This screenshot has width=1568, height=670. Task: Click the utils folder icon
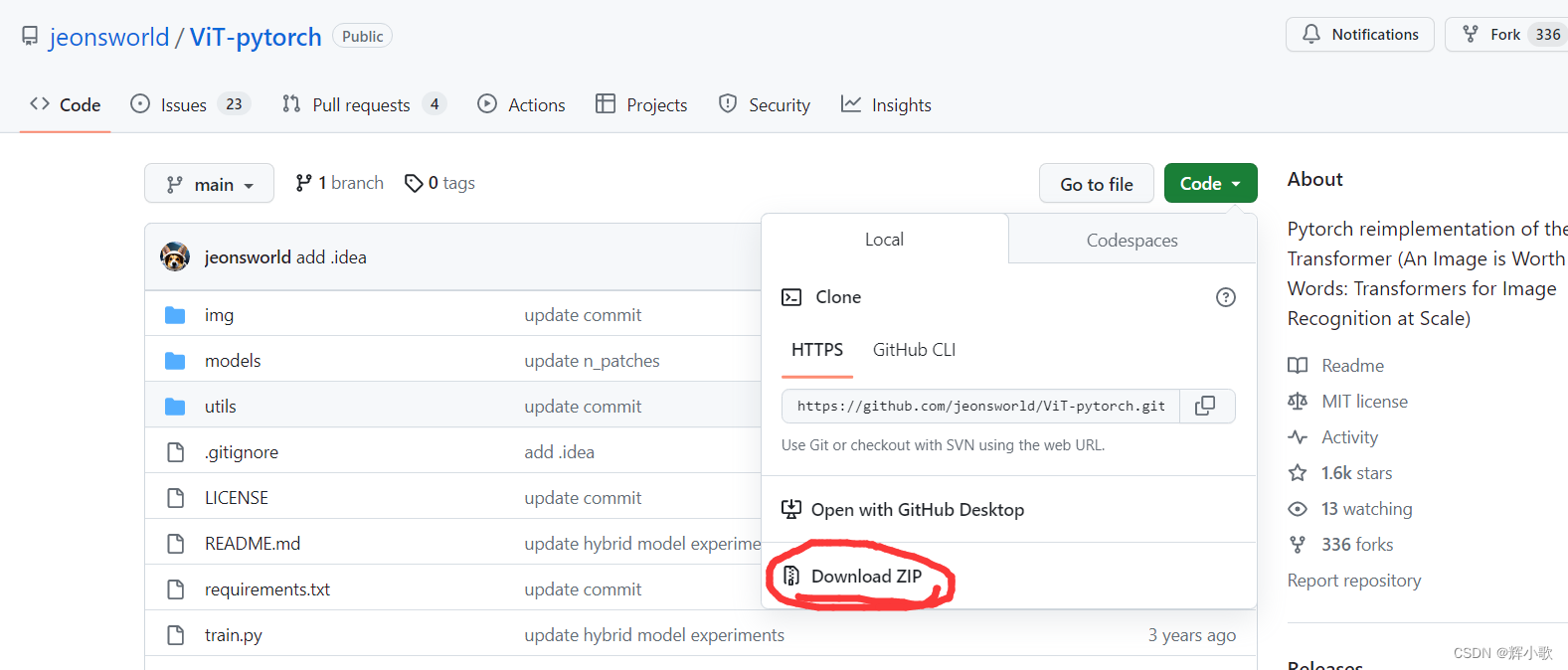(x=175, y=407)
